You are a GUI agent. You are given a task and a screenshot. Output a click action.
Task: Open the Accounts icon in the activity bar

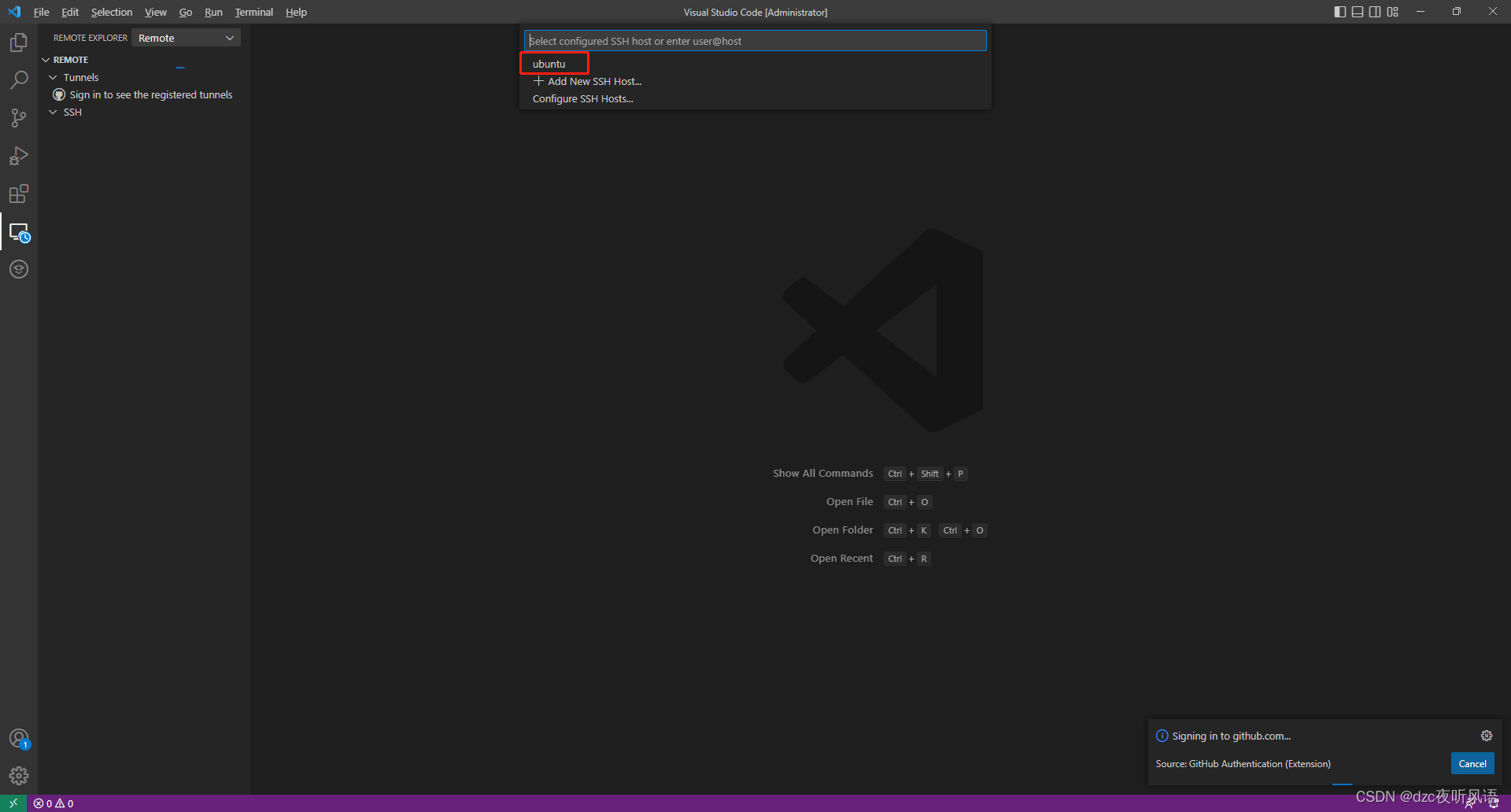[x=18, y=738]
